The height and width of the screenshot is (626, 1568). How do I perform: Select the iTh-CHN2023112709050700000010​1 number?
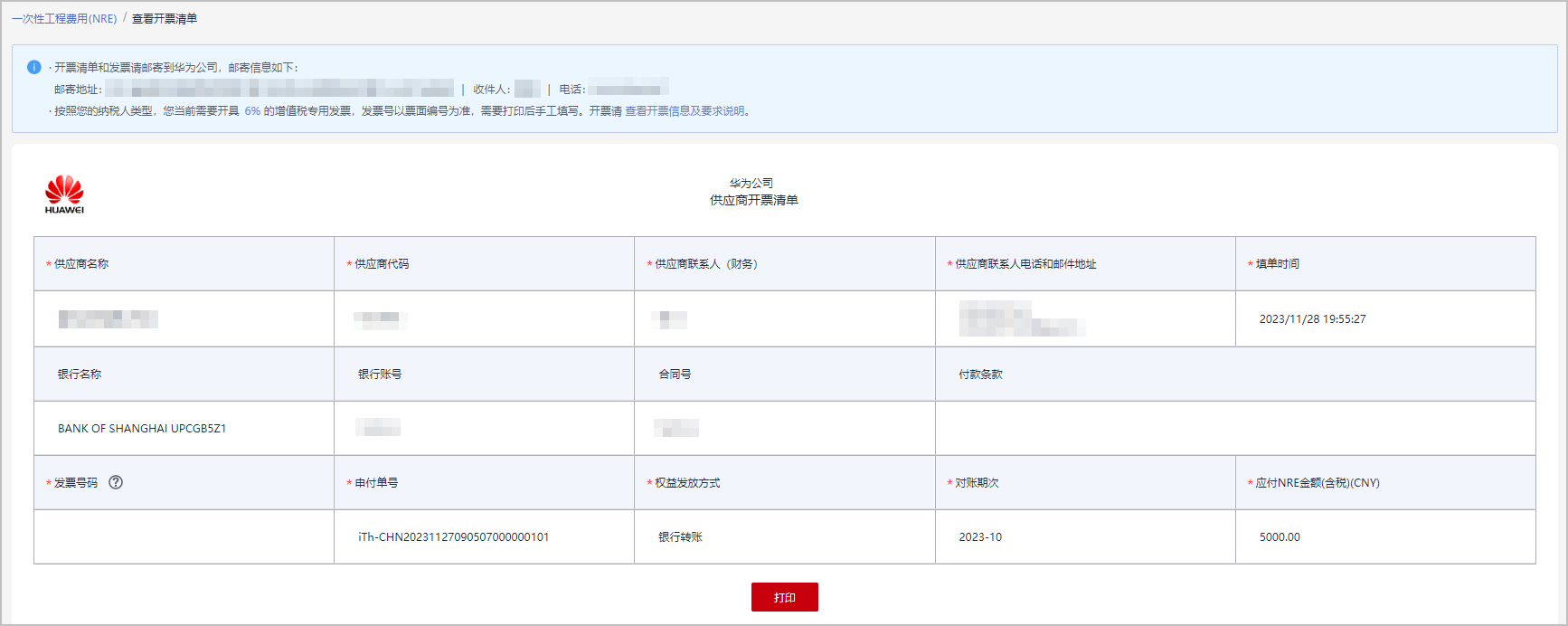(454, 537)
